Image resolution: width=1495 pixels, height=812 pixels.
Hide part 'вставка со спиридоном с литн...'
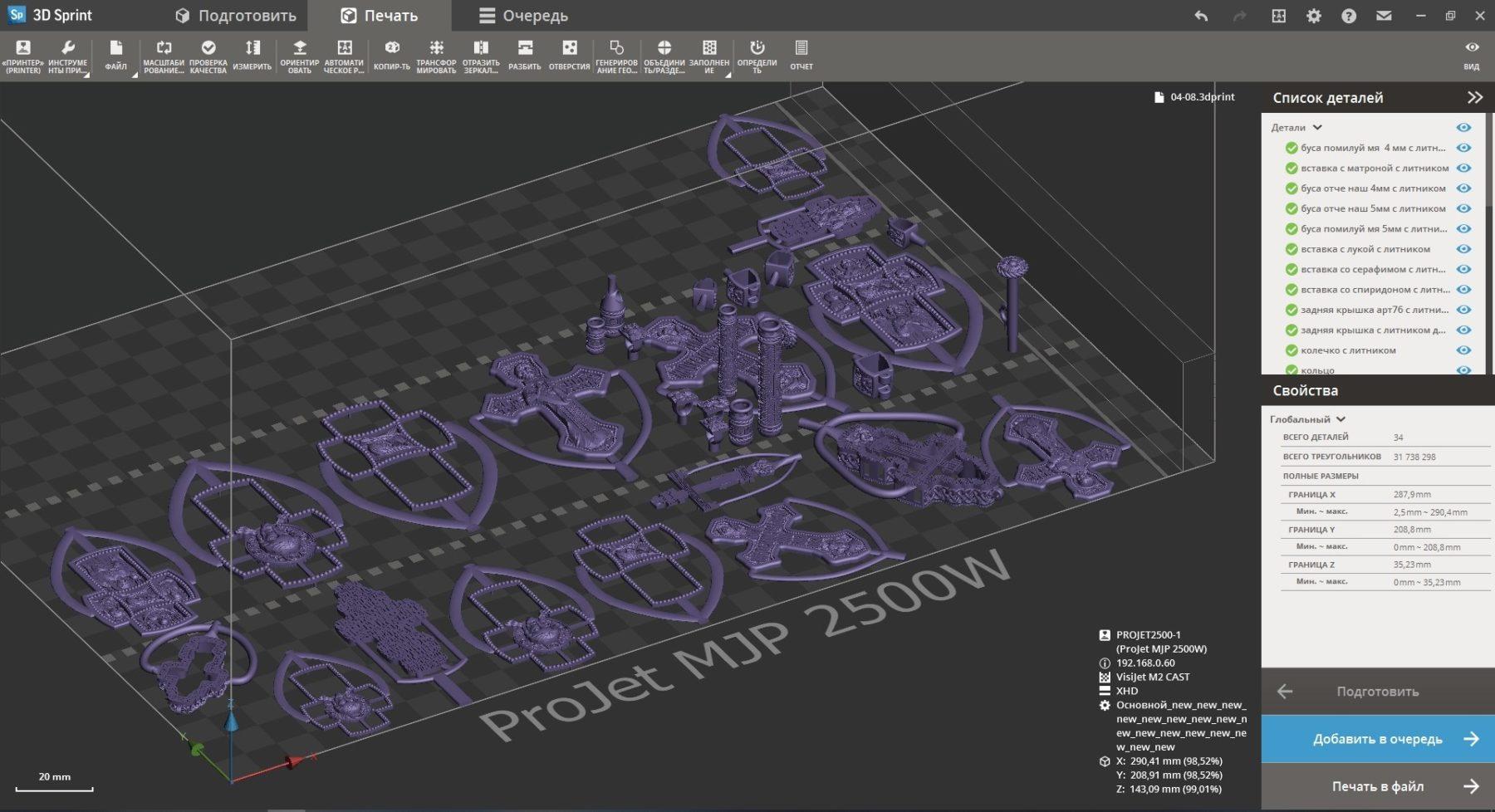coord(1463,290)
